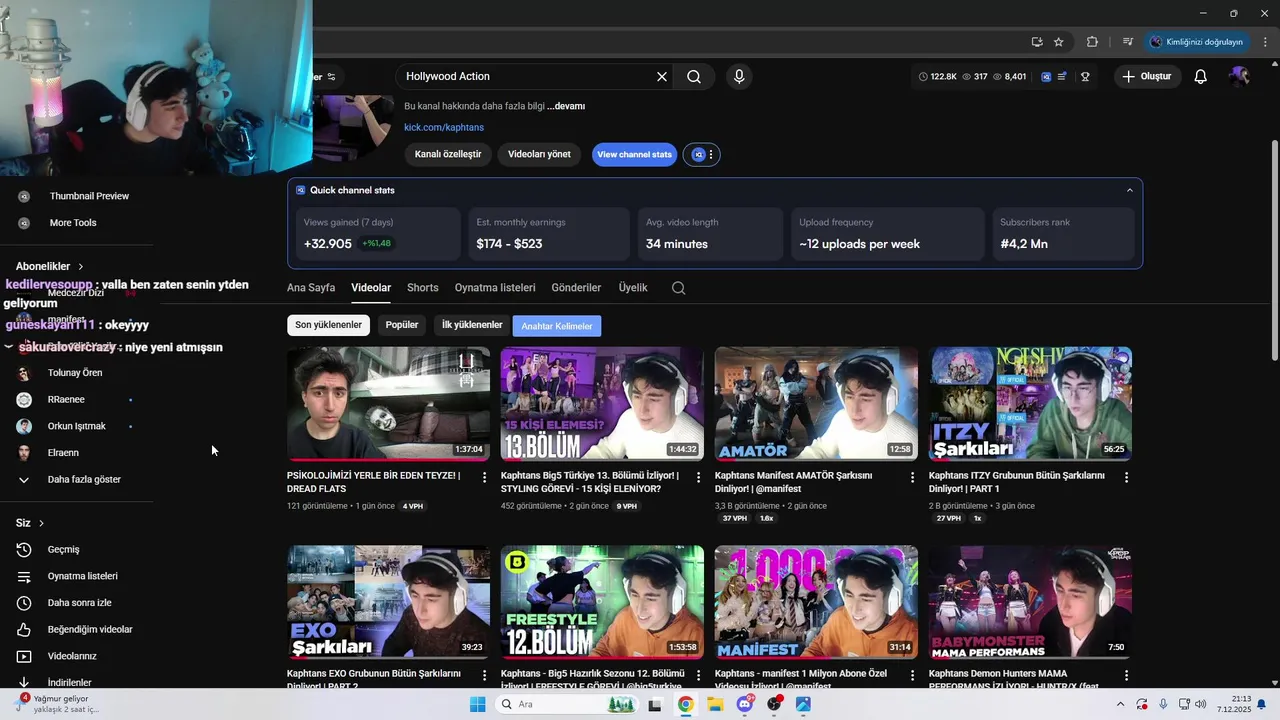
Task: Click the trophy icon in the stats bar
Action: tap(1085, 76)
